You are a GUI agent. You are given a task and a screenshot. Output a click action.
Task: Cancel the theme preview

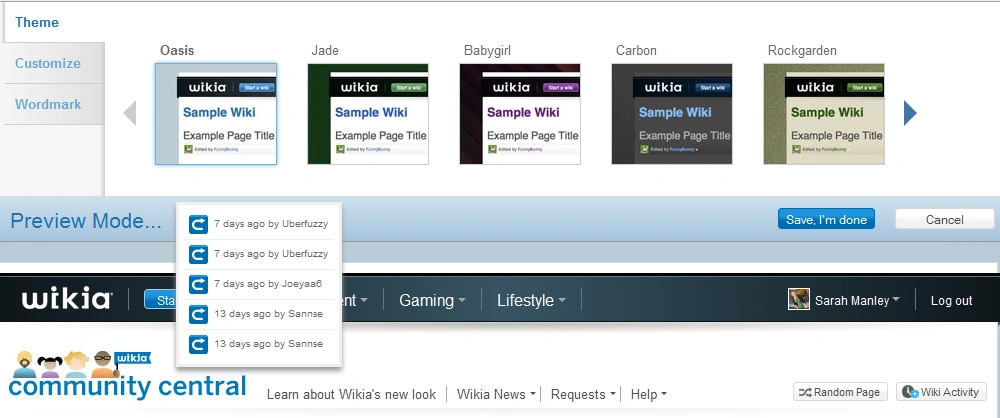(x=944, y=219)
